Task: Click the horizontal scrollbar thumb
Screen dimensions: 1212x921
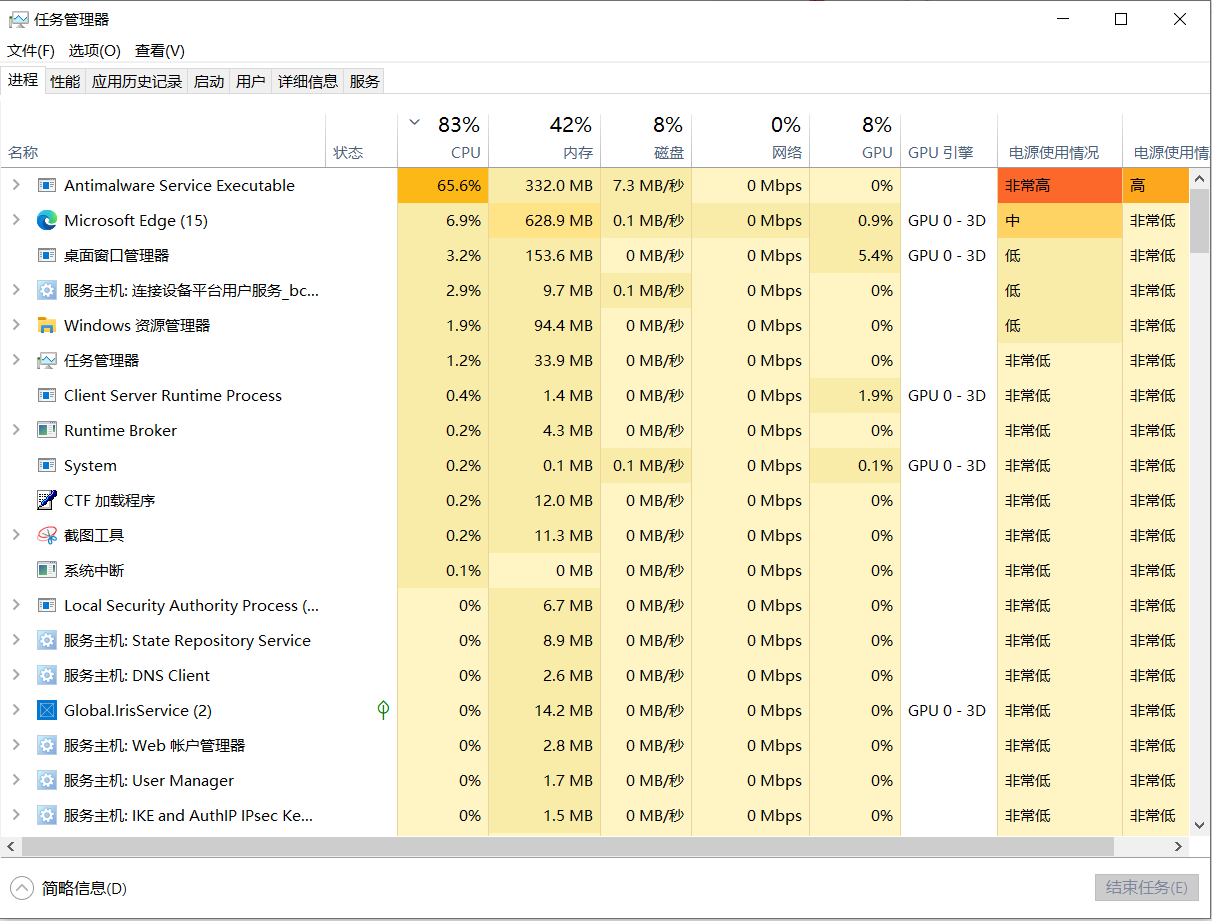Action: (567, 846)
